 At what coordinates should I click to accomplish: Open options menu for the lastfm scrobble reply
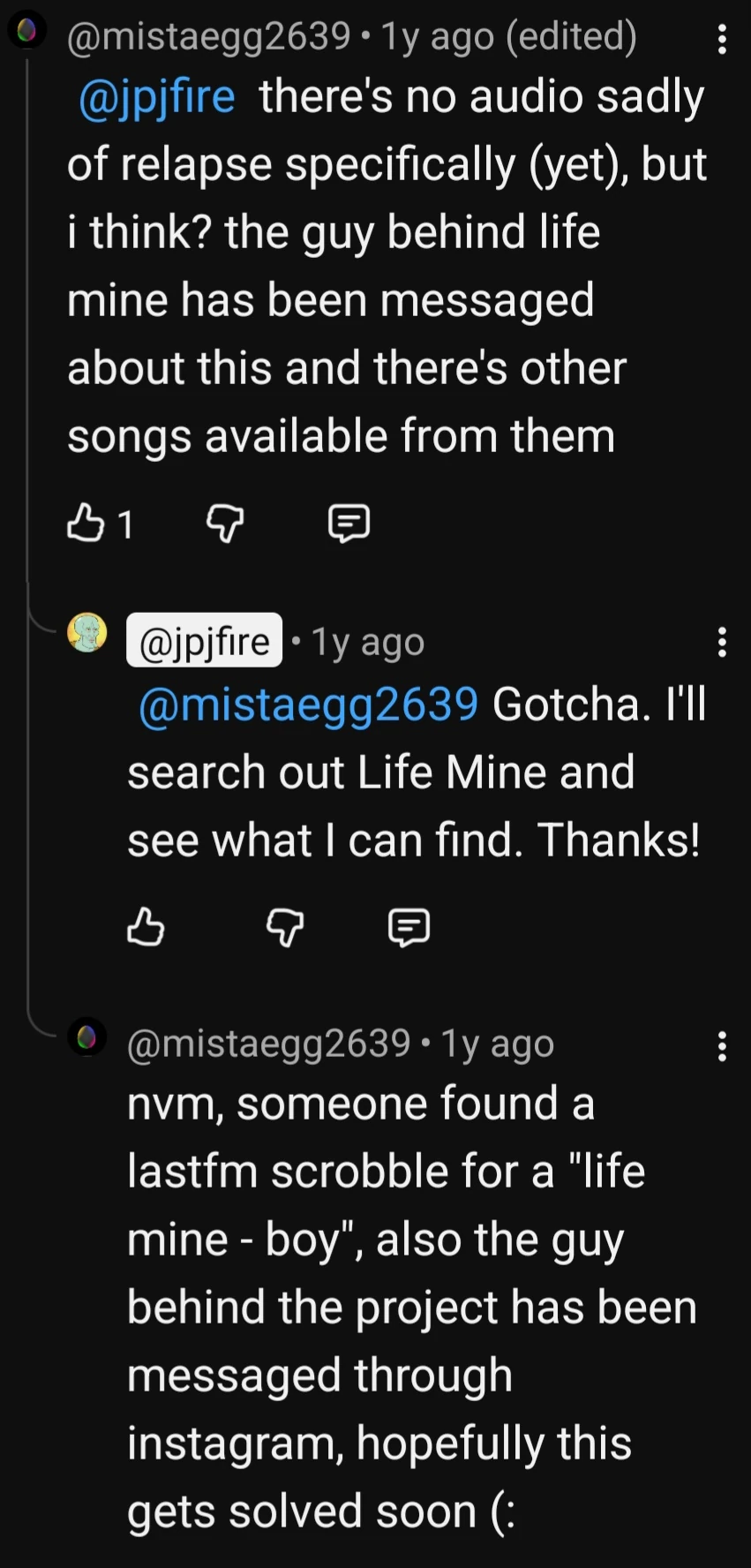click(722, 1046)
